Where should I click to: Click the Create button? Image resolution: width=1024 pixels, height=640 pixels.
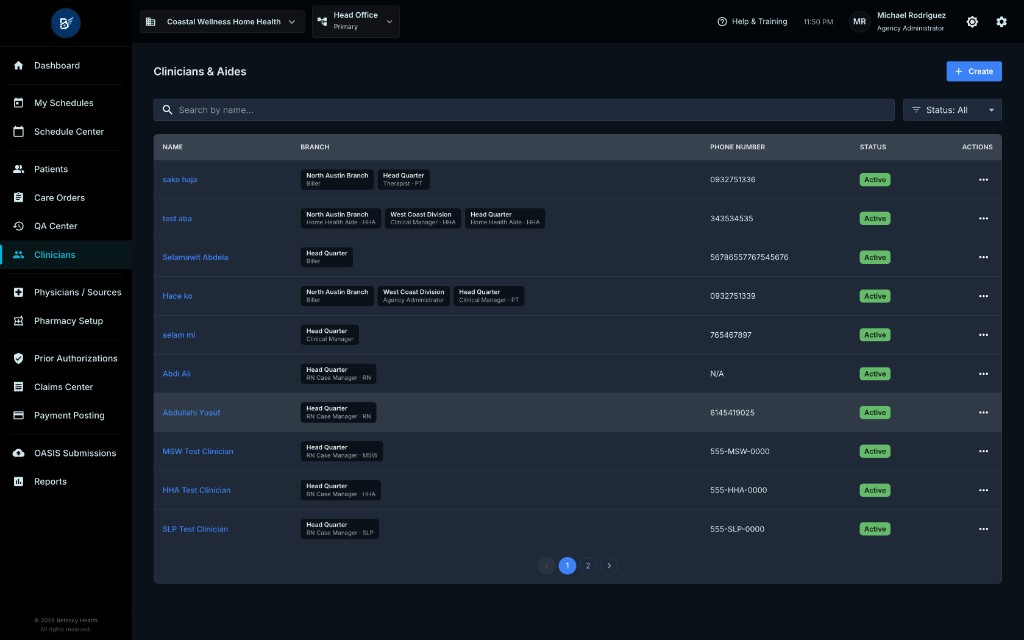[974, 71]
